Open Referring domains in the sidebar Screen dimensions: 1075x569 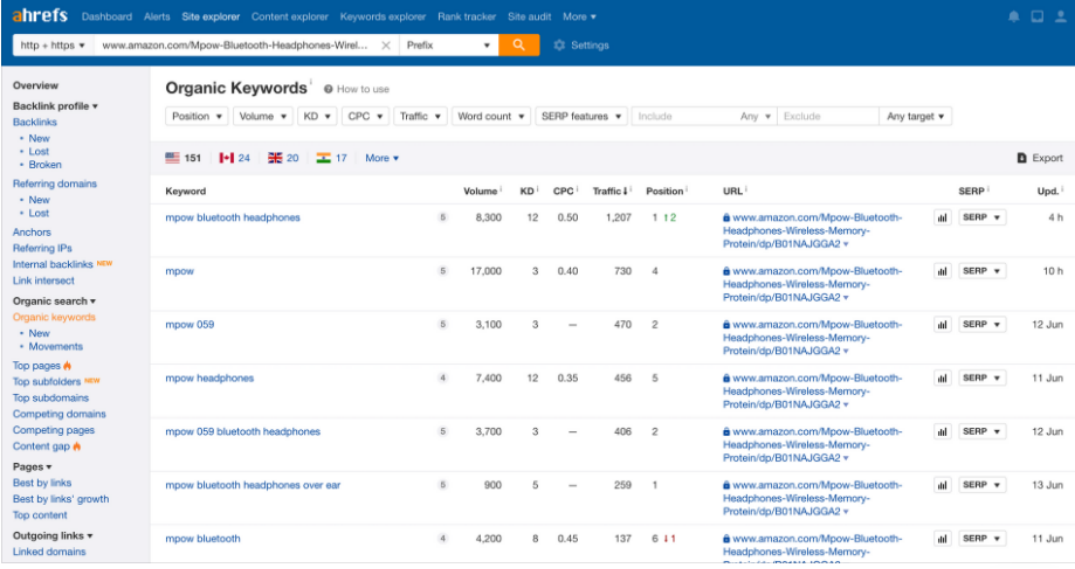pos(55,184)
